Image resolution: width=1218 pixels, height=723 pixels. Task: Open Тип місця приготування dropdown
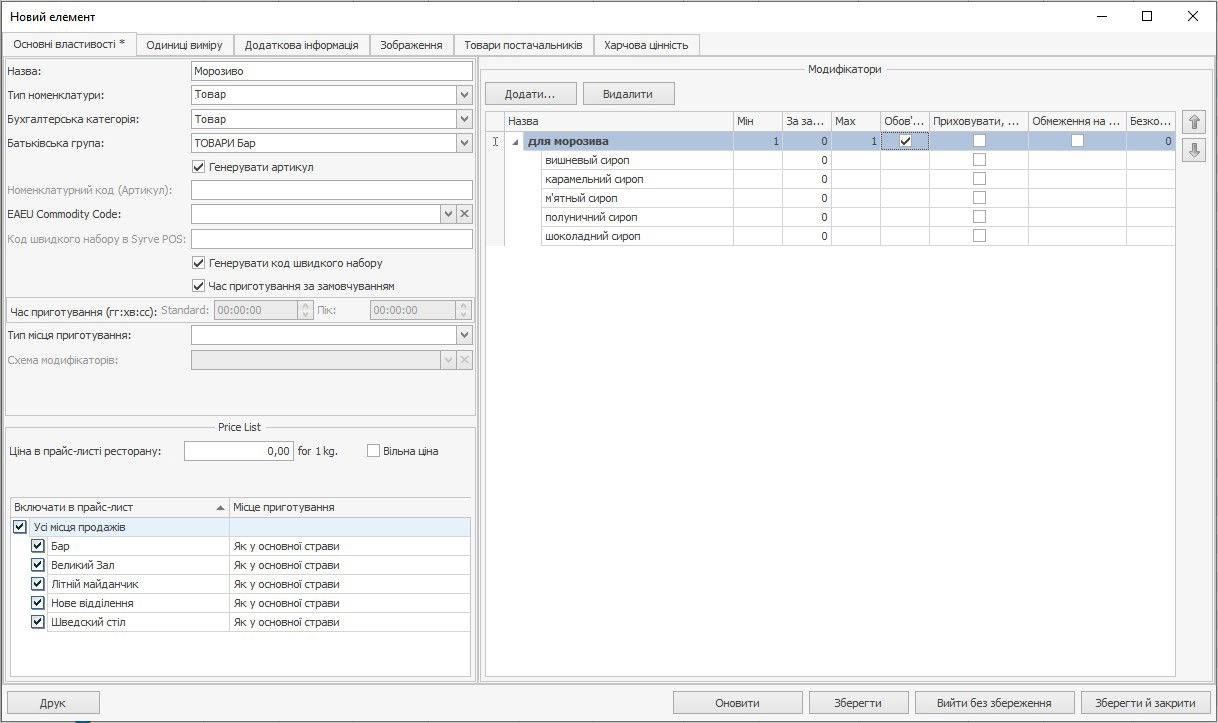(464, 336)
